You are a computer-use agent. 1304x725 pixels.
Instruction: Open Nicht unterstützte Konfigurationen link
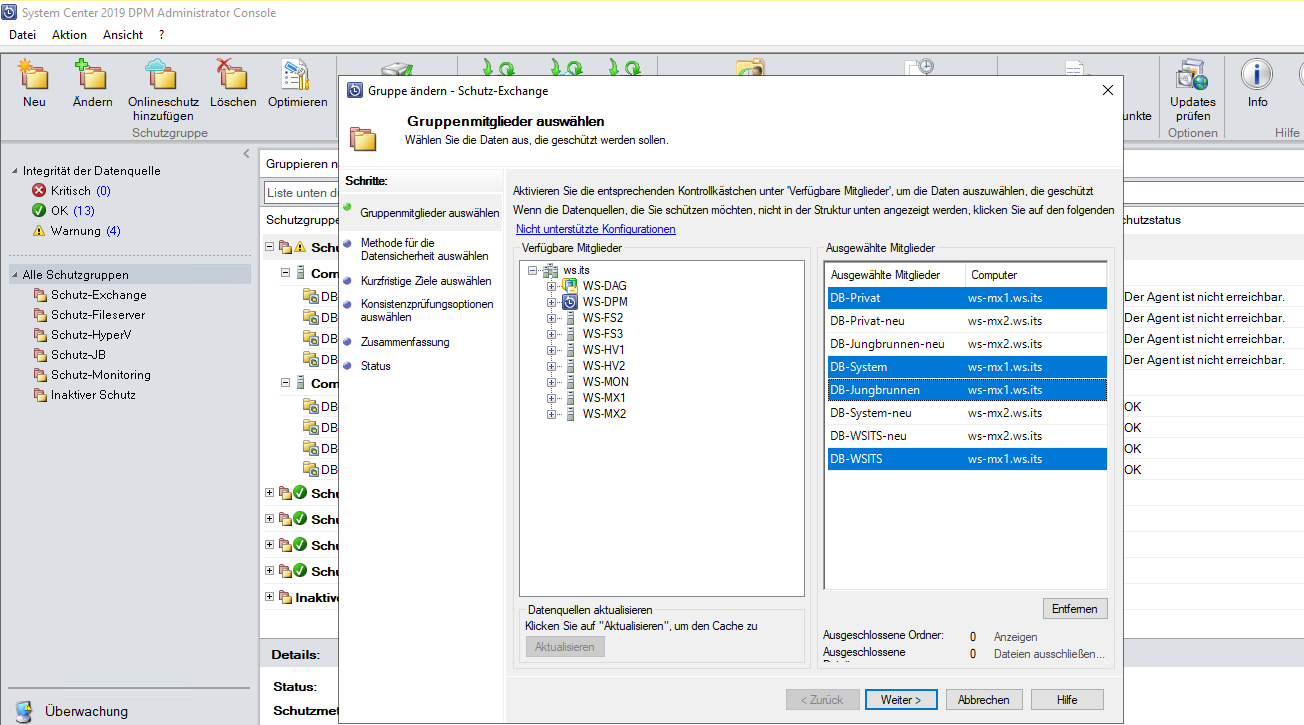(596, 229)
